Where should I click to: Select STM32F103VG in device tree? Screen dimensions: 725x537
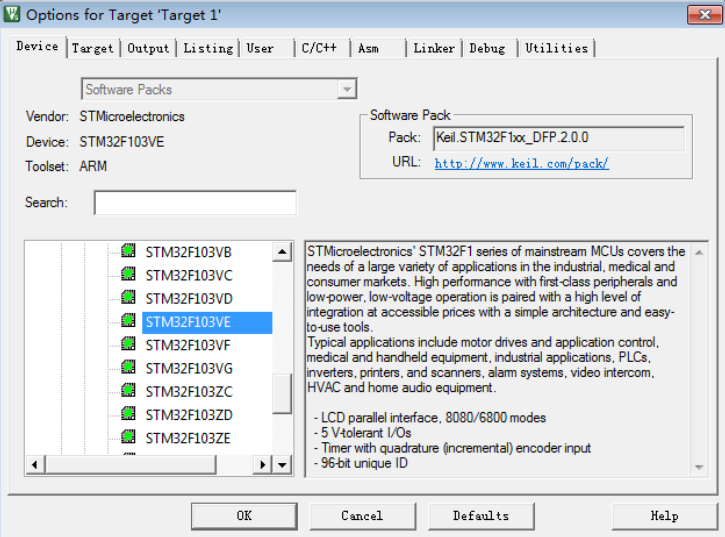[x=189, y=369]
